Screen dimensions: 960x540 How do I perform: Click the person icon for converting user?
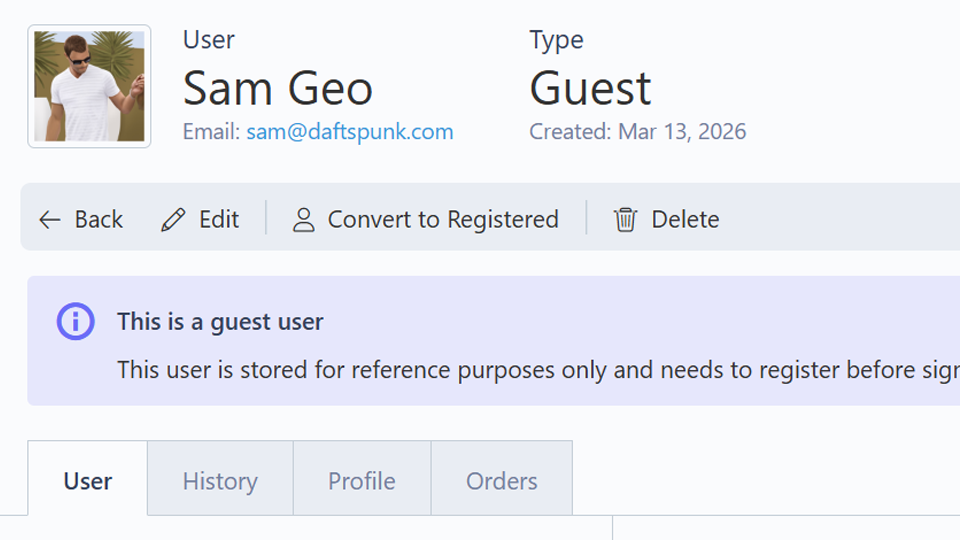303,220
